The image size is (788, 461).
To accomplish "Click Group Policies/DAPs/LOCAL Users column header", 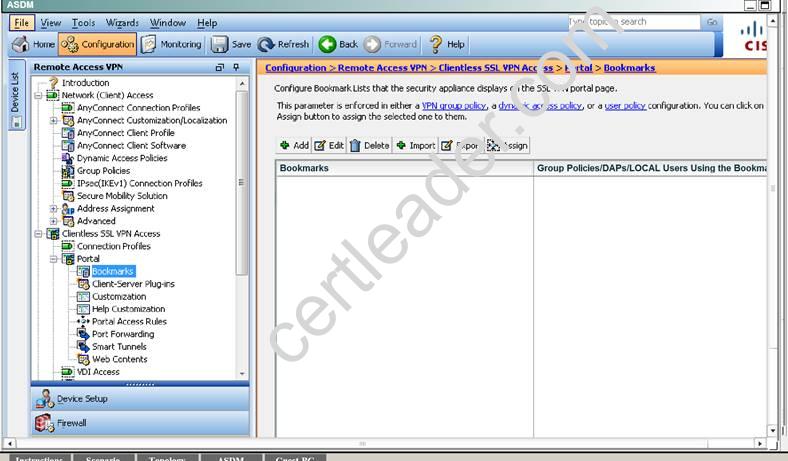I will (x=650, y=168).
